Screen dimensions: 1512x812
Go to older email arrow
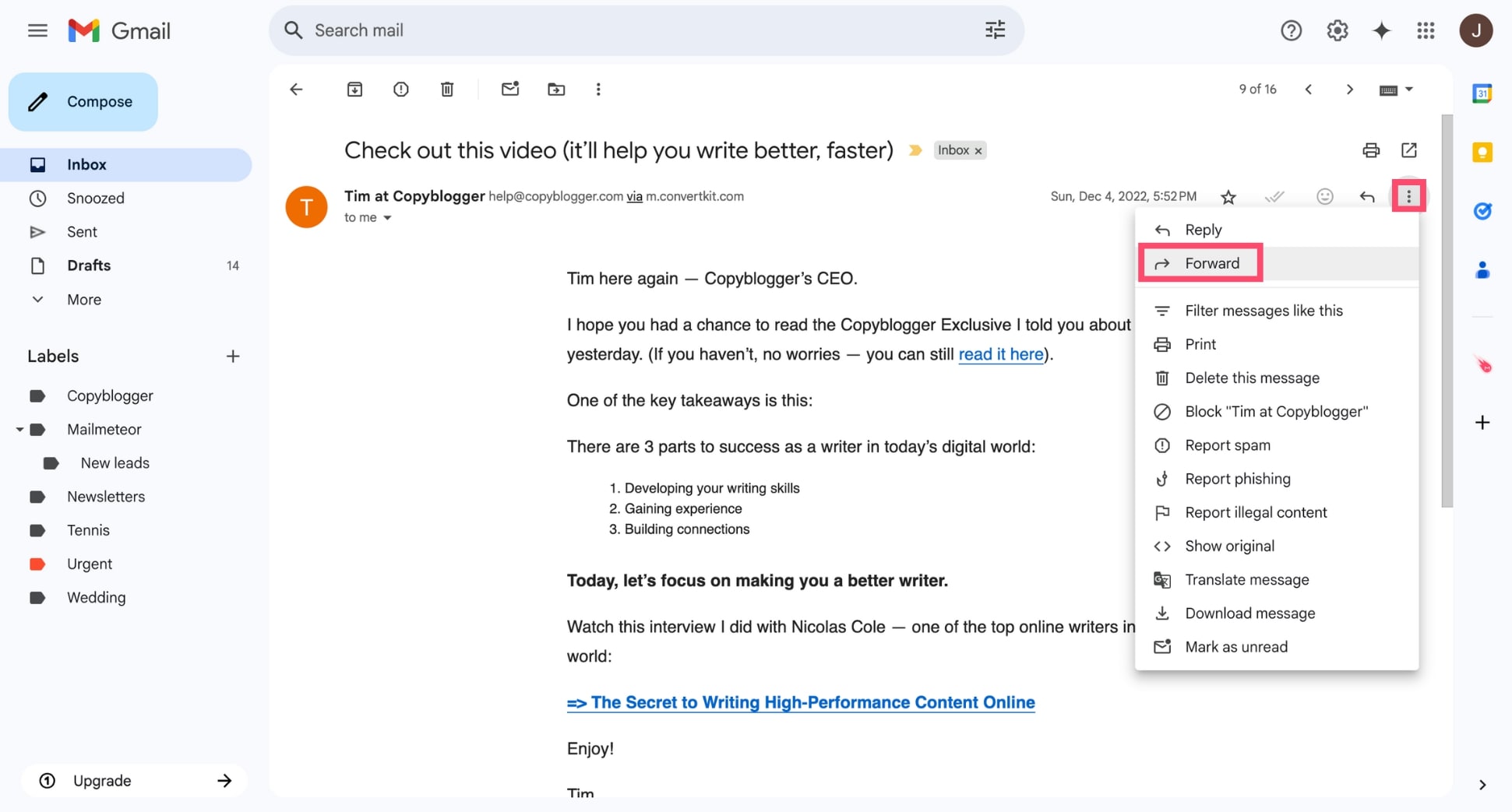pos(1350,90)
